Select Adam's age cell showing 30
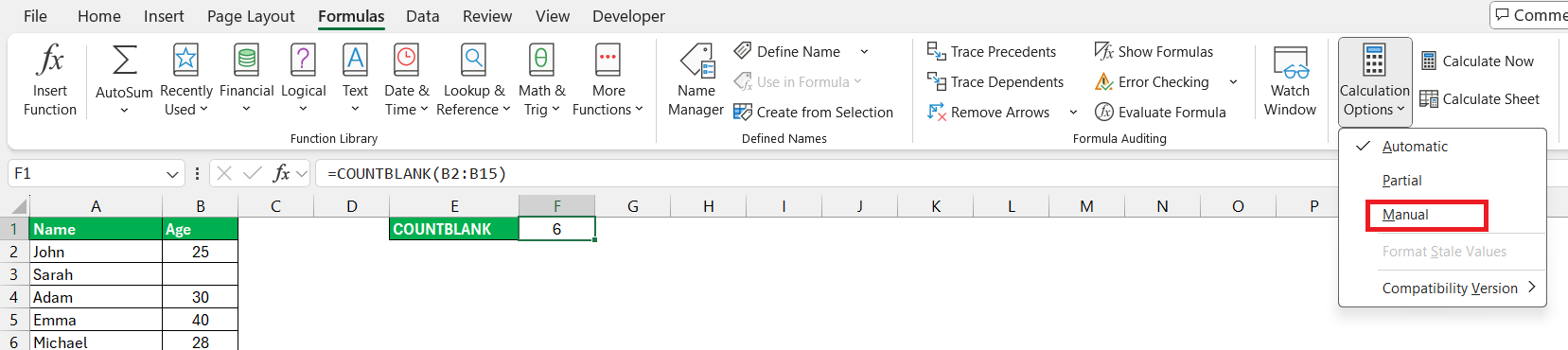The height and width of the screenshot is (350, 1568). [200, 297]
